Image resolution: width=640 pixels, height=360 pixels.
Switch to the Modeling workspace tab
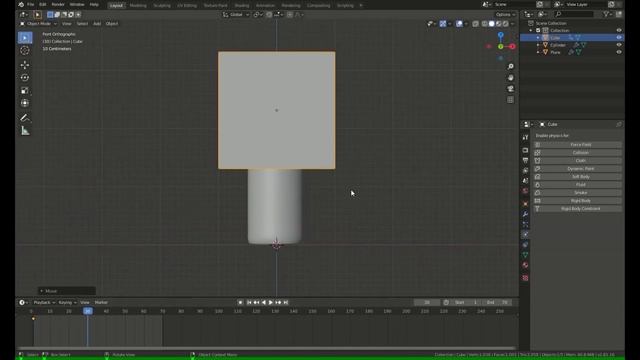tap(138, 6)
